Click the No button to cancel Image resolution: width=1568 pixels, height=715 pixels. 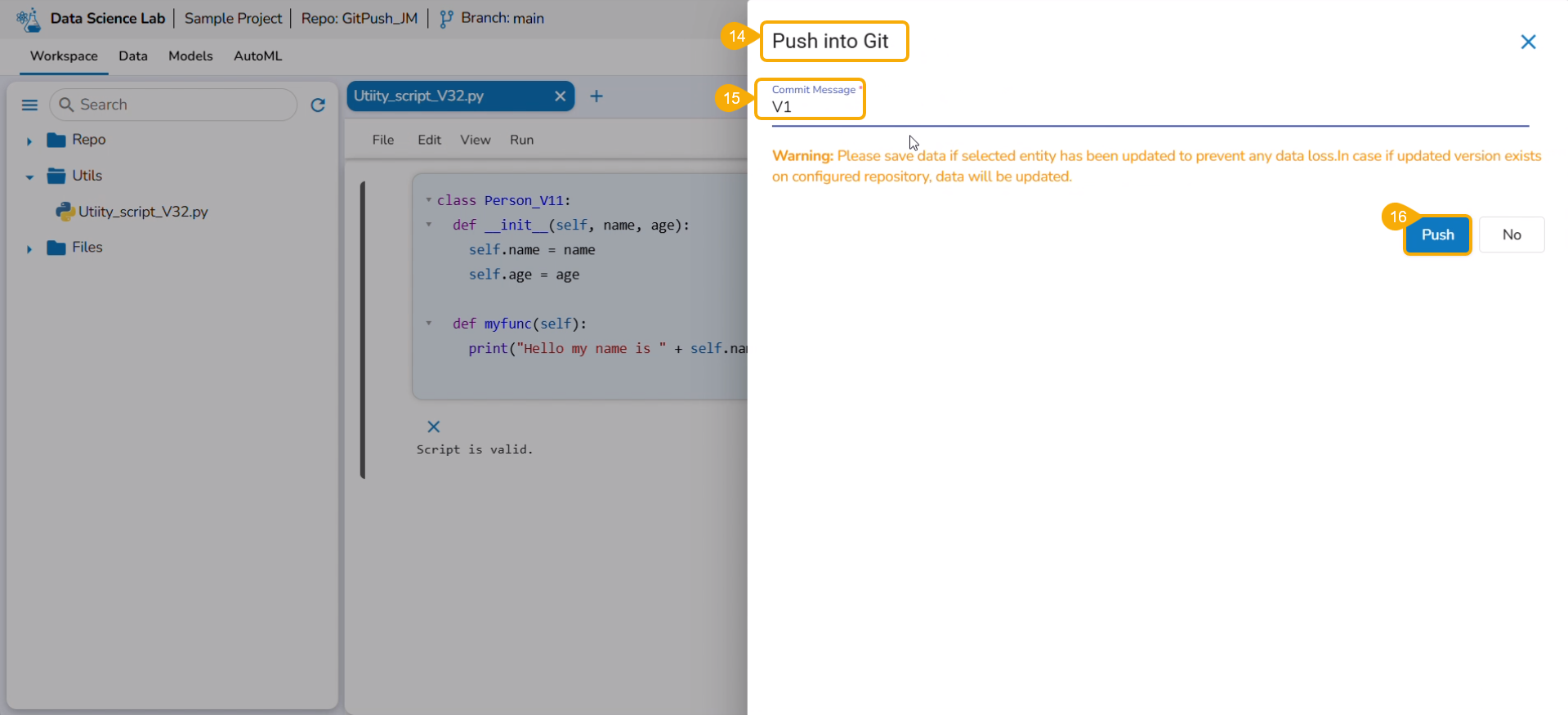1512,235
